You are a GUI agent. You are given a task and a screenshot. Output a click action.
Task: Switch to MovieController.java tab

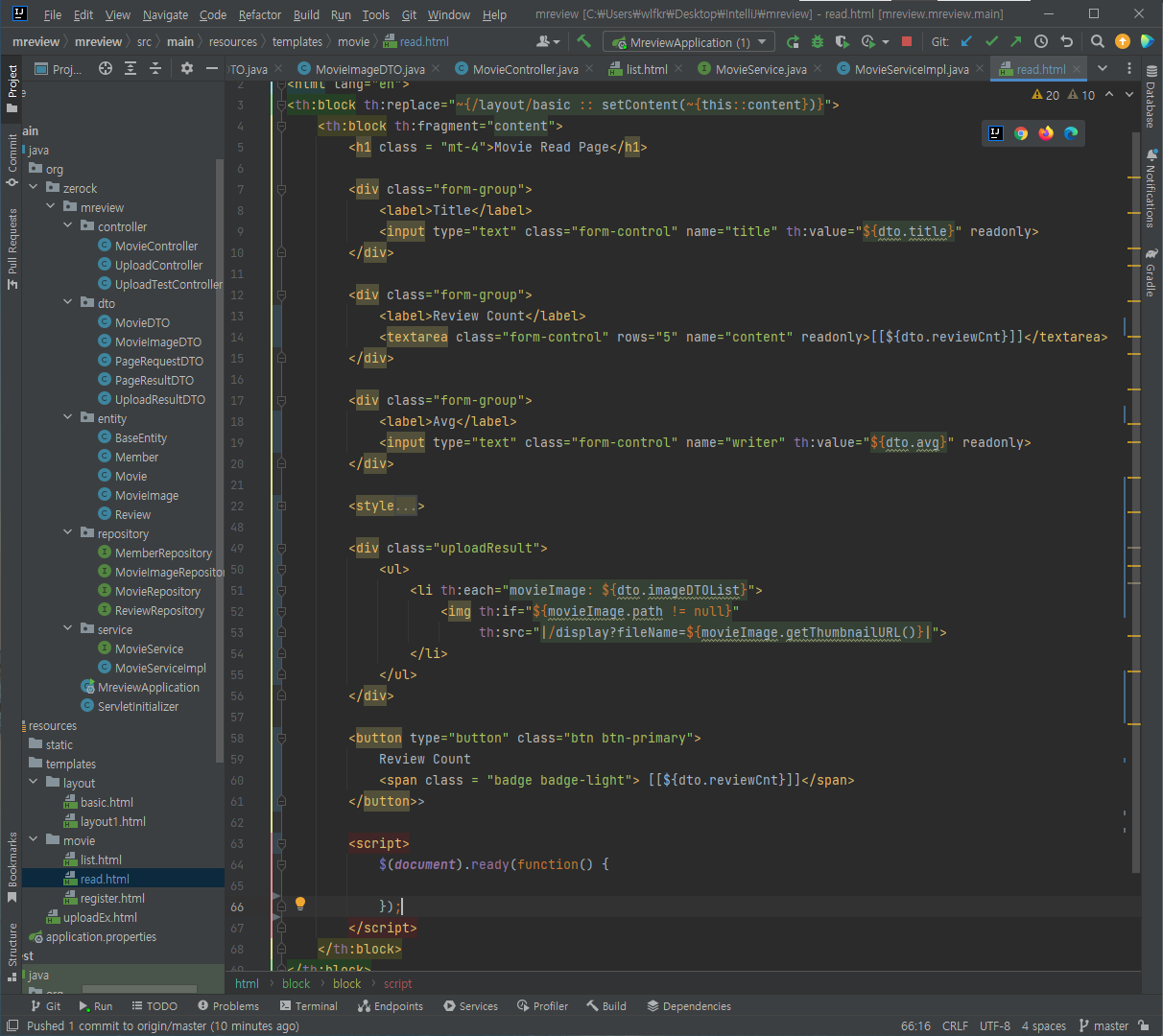pyautogui.click(x=526, y=69)
